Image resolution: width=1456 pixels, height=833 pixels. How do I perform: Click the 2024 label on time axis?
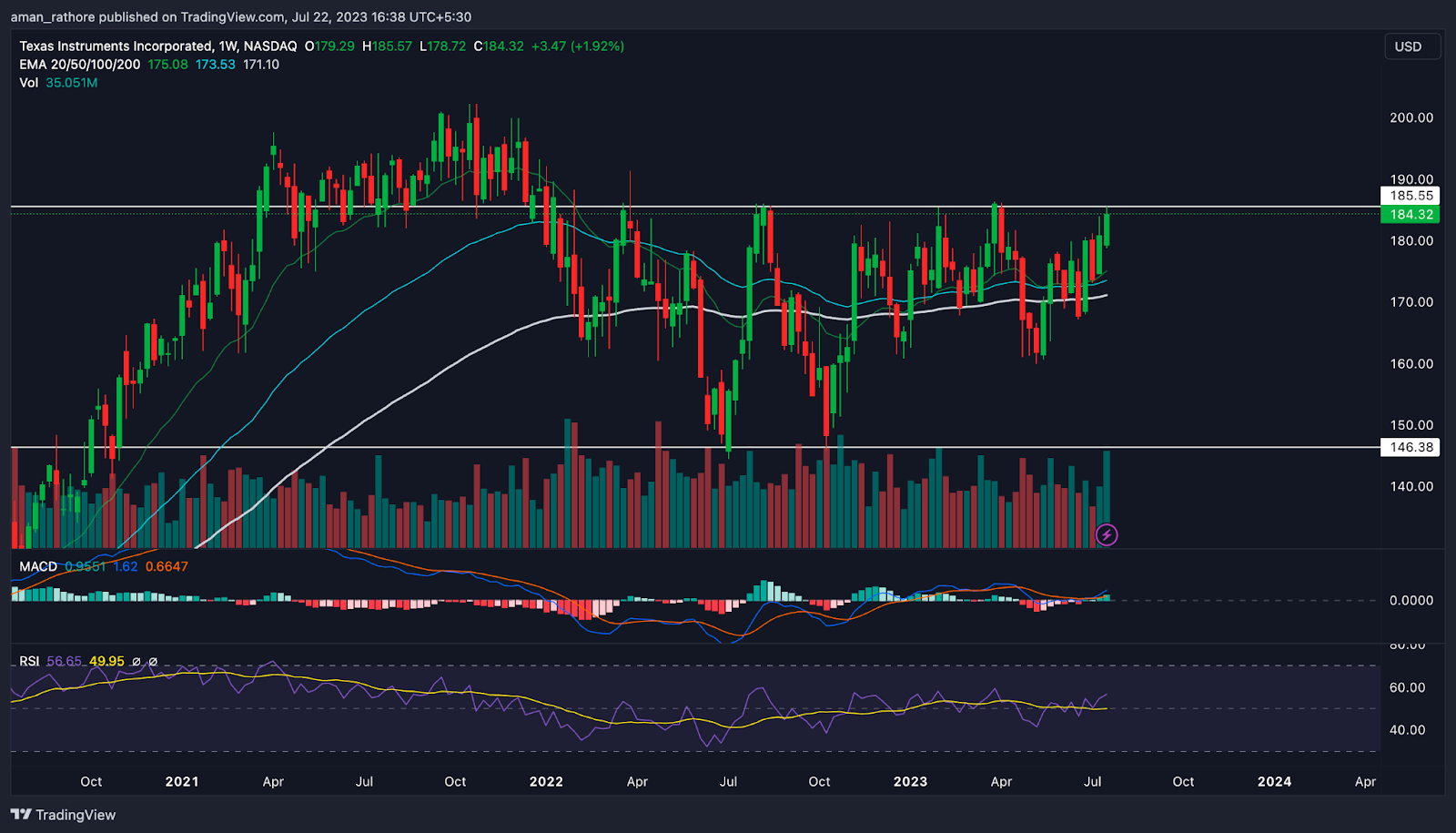click(1274, 781)
